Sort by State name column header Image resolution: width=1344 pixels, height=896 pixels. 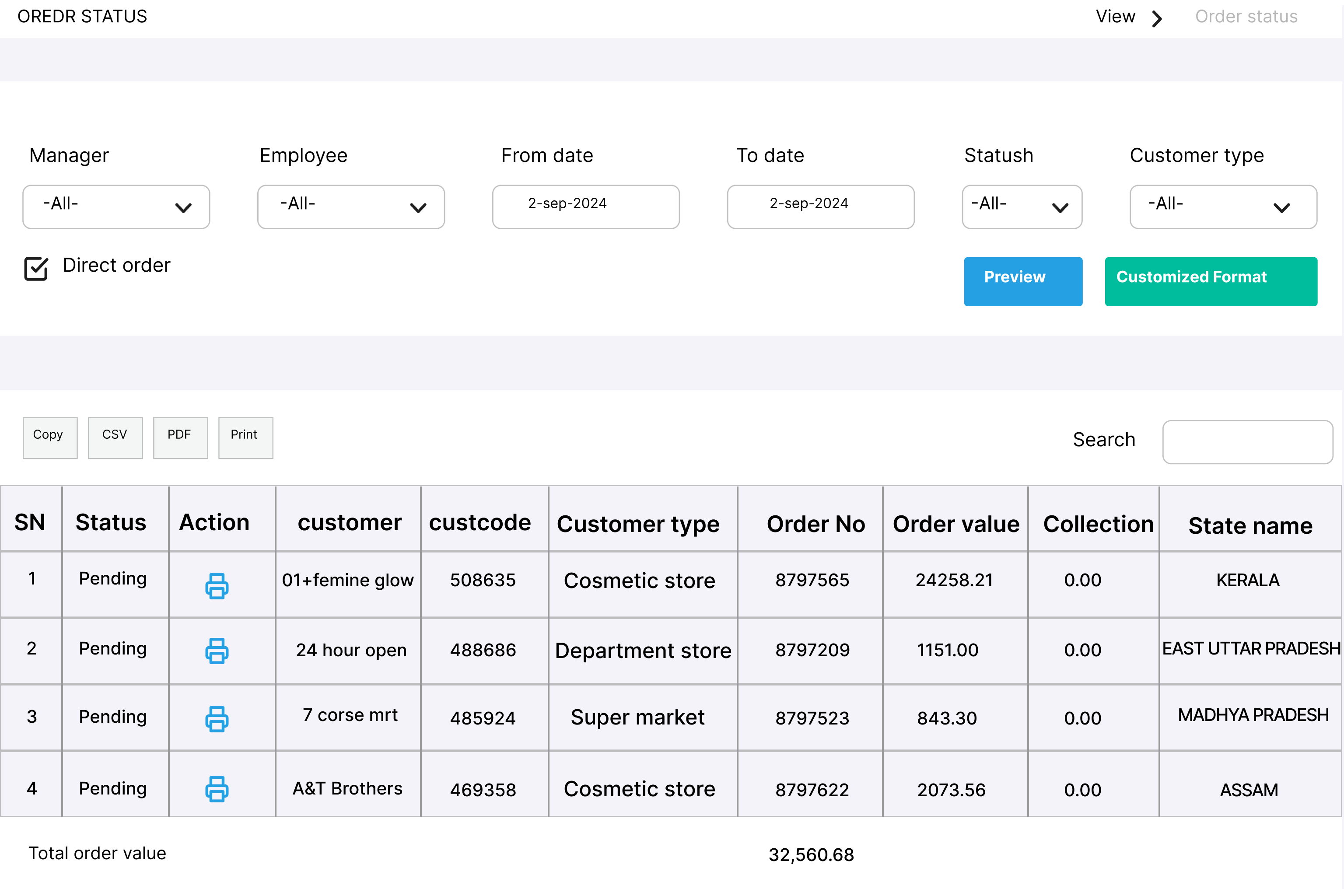click(1250, 526)
